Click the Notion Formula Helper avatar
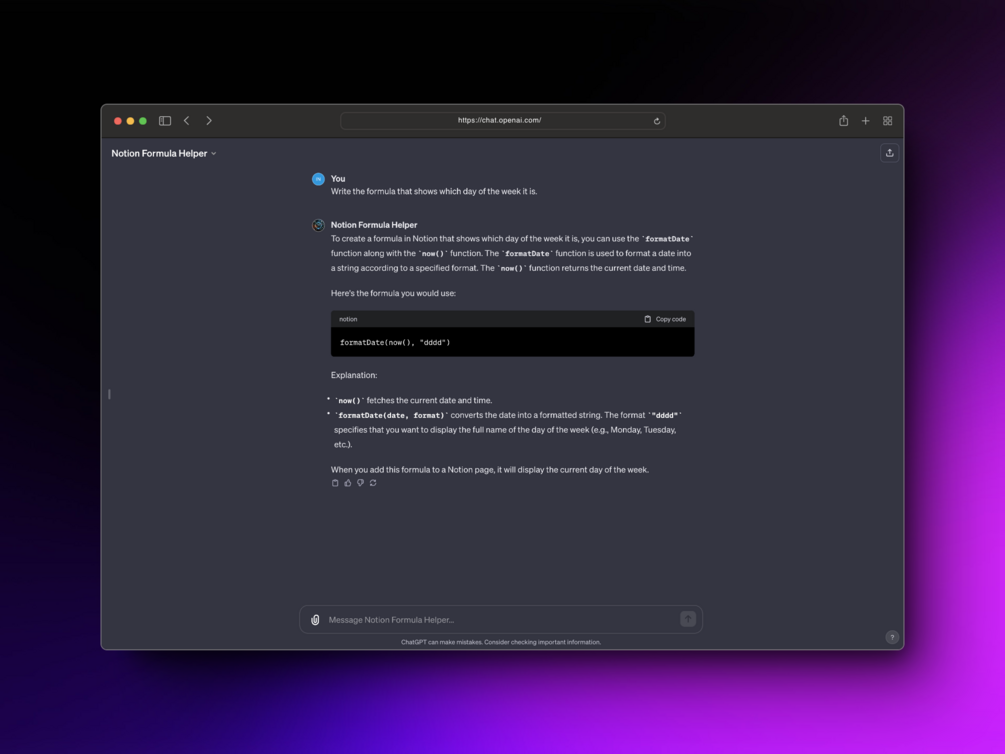The image size is (1005, 754). (x=318, y=225)
